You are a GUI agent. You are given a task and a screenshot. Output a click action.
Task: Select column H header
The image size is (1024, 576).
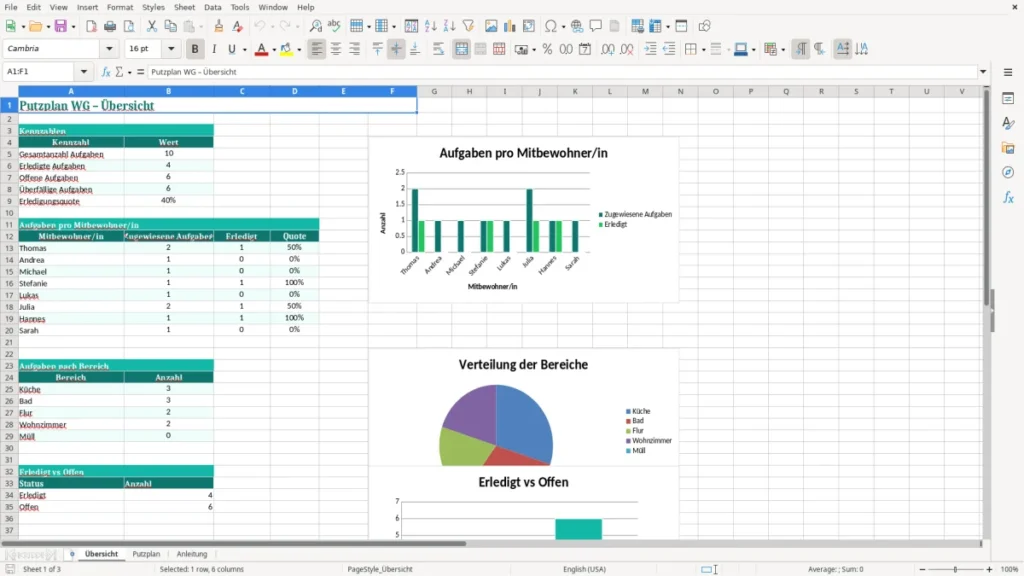469,91
